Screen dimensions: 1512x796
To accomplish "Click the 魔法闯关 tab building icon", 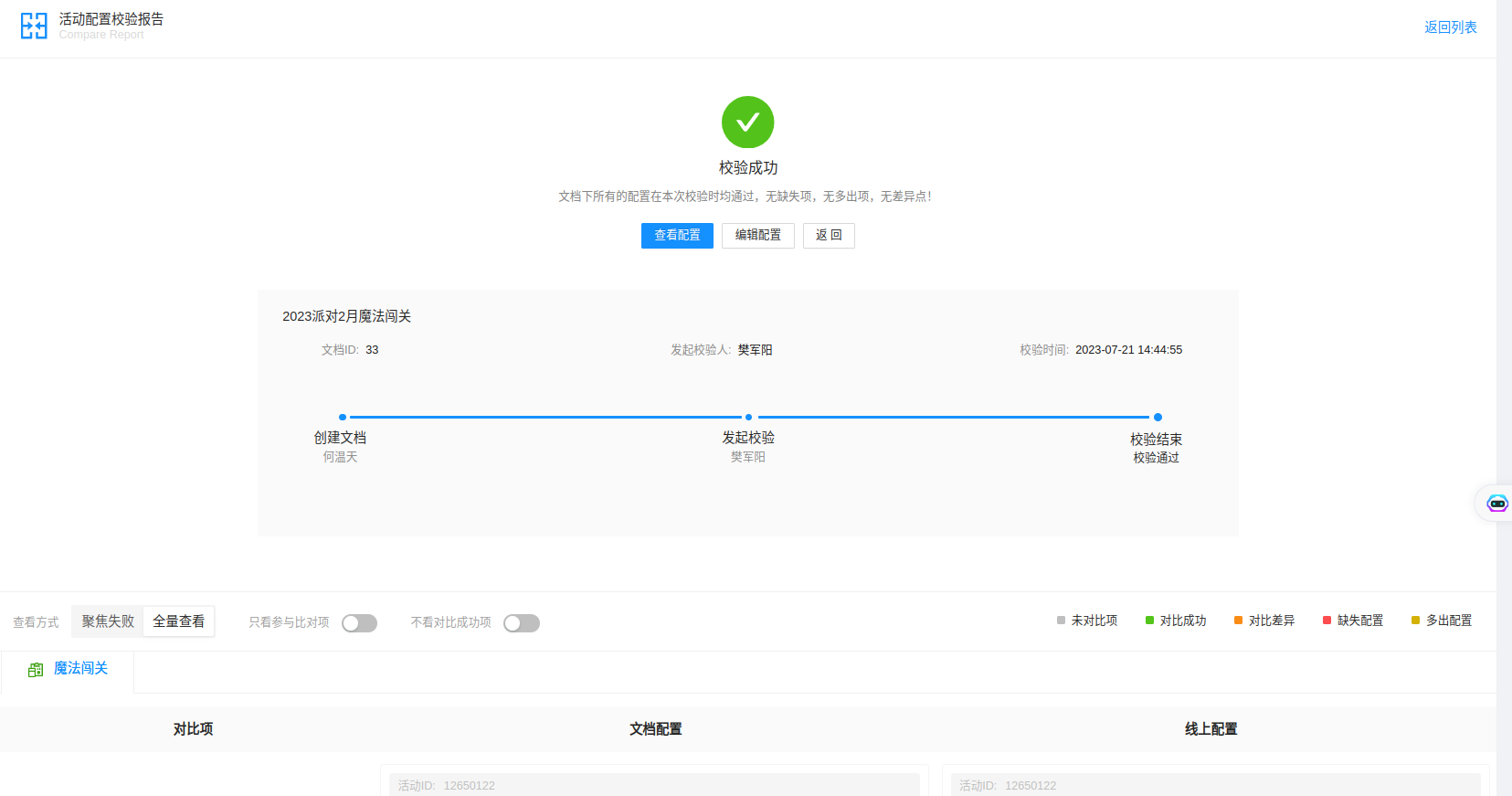I will pos(36,670).
